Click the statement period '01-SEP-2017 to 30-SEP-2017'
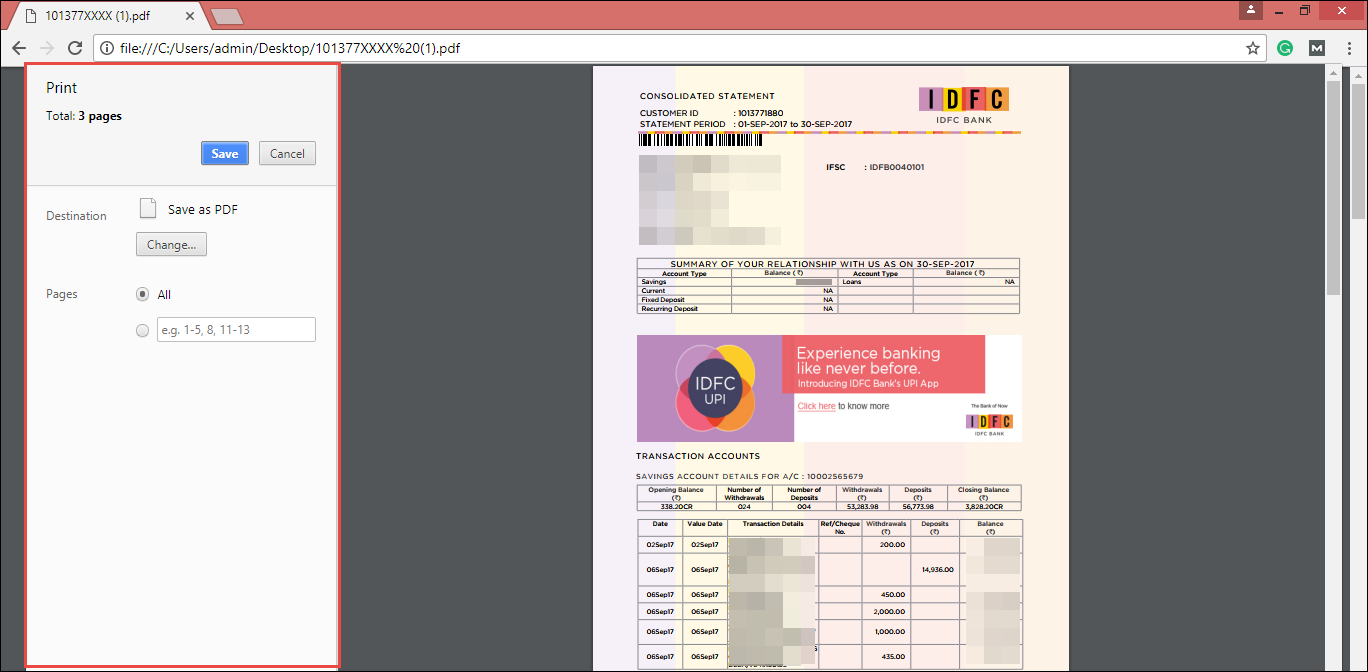 tap(795, 124)
